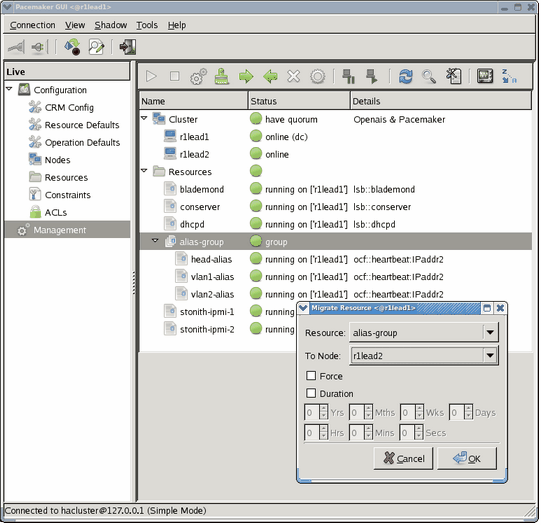Select the vlan1-alias resource row
541x525 pixels.
335,277
